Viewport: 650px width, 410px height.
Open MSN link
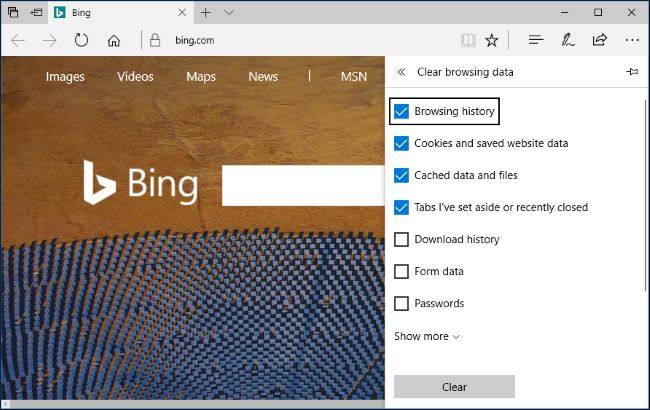coord(354,77)
